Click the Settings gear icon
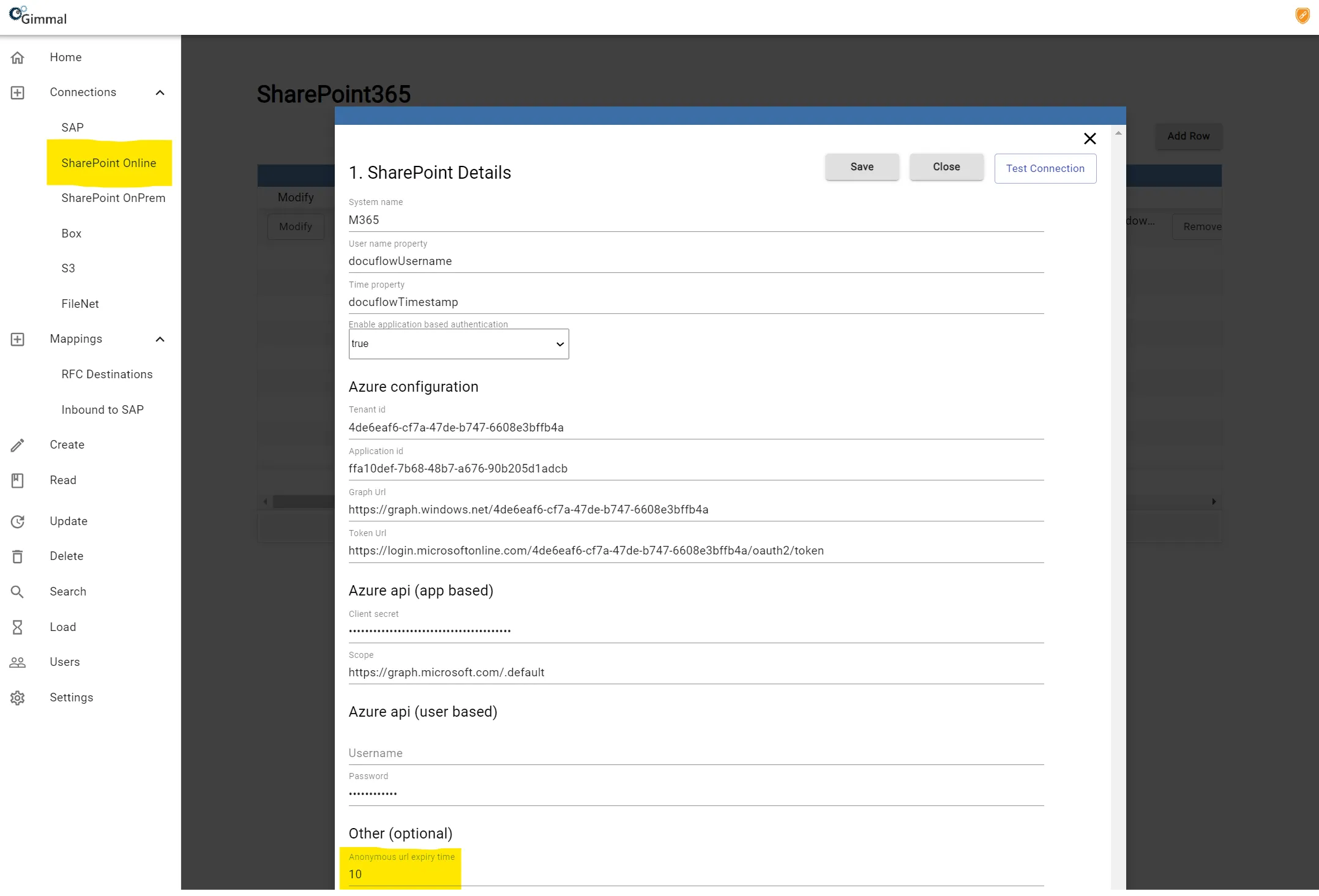Screen dimensions: 1319x896 17,698
